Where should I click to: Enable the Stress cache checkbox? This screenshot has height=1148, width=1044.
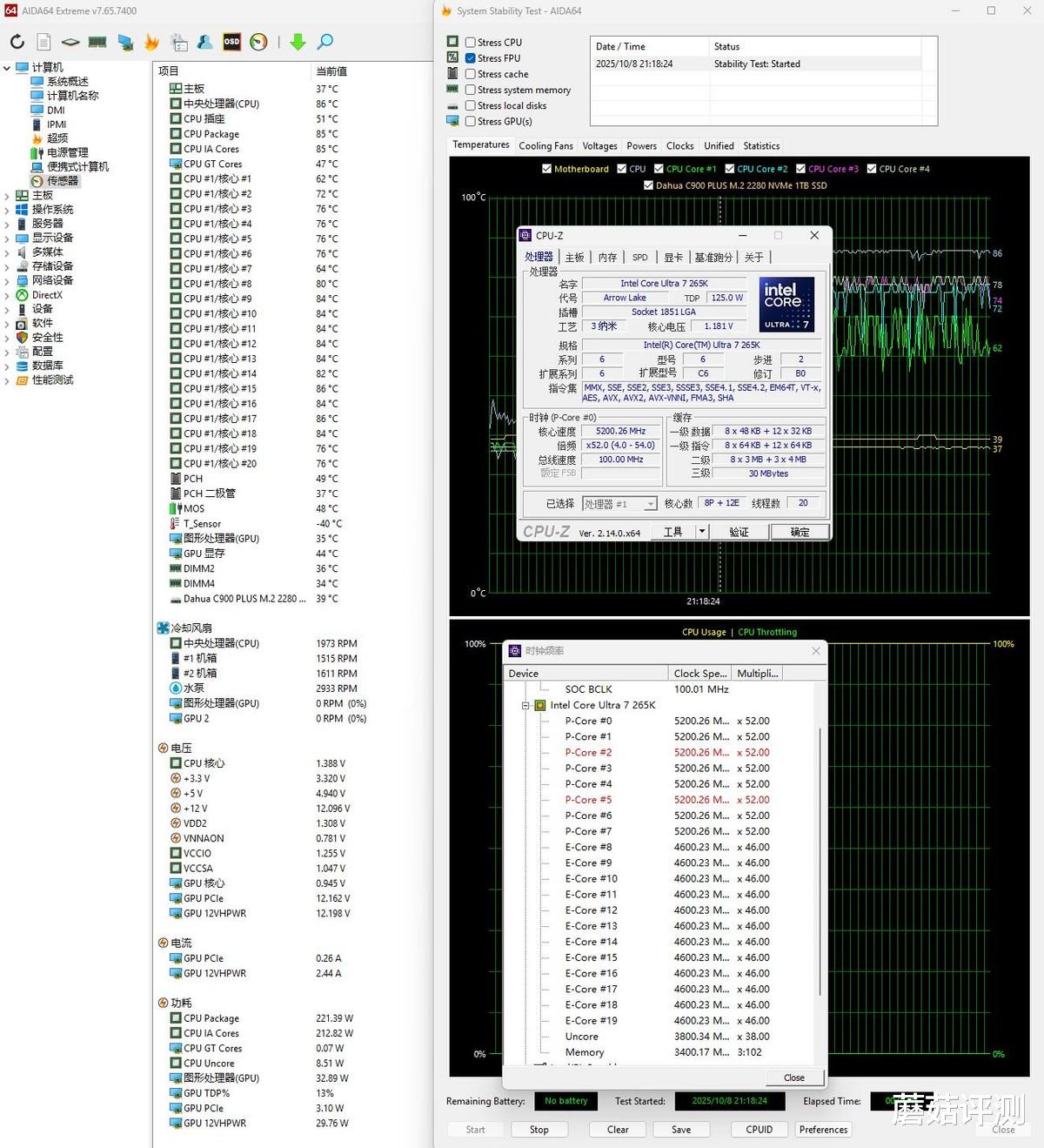pos(470,74)
